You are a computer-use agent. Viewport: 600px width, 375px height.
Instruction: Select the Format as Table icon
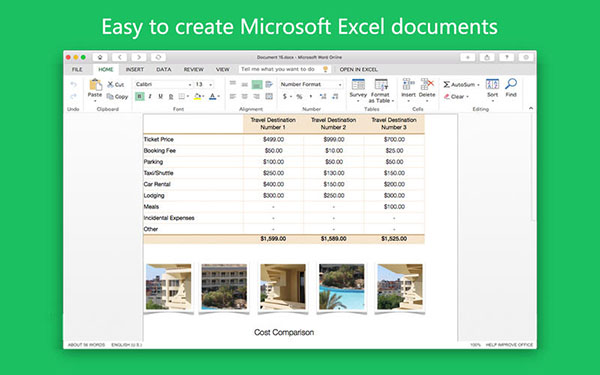click(x=381, y=84)
